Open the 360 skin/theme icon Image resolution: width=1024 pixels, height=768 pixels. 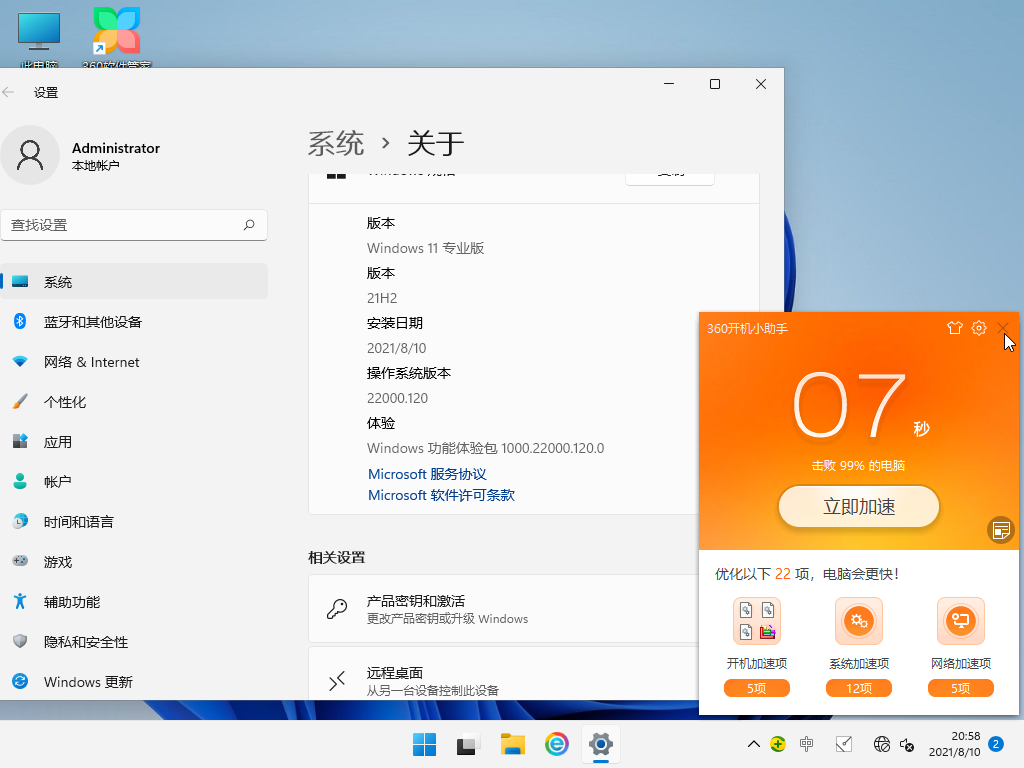[954, 328]
